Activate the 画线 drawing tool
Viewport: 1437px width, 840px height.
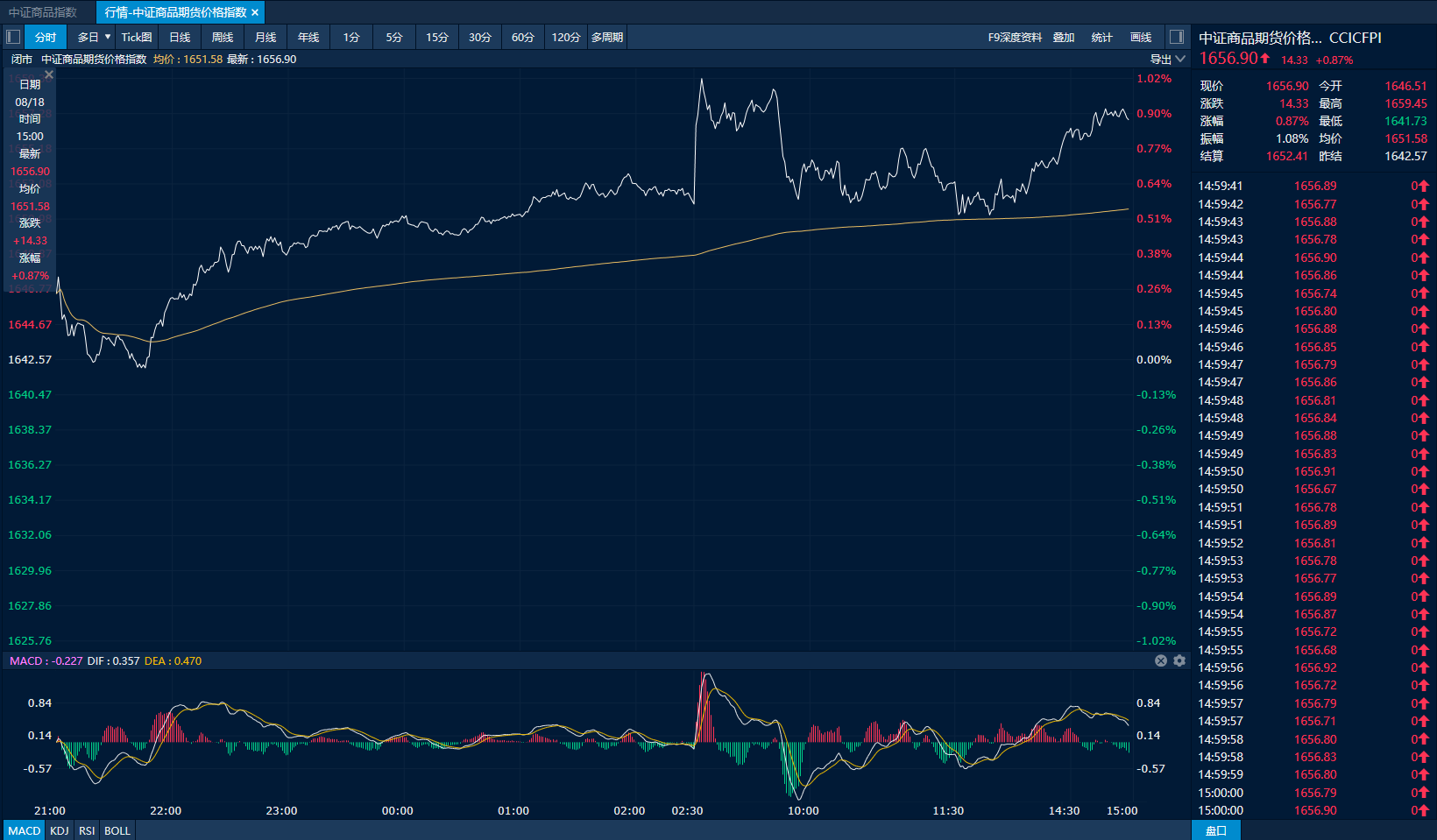[1141, 37]
